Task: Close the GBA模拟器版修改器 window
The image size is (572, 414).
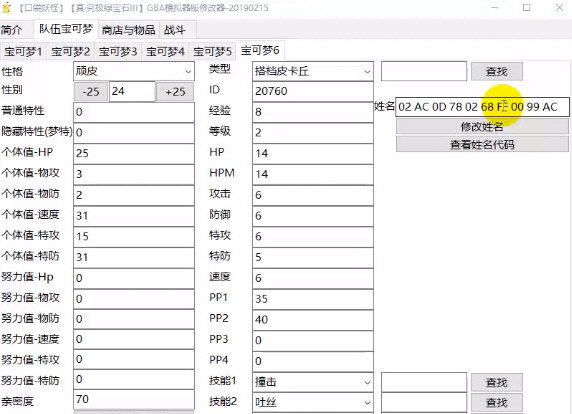Action: pyautogui.click(x=559, y=7)
